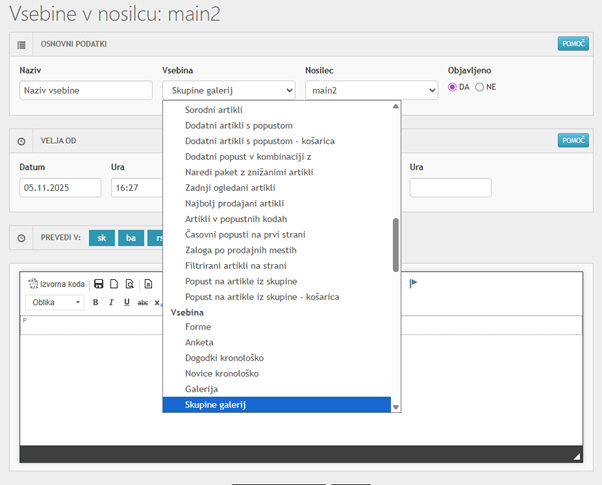
Task: Apply underline formatting in editor
Action: coord(127,302)
